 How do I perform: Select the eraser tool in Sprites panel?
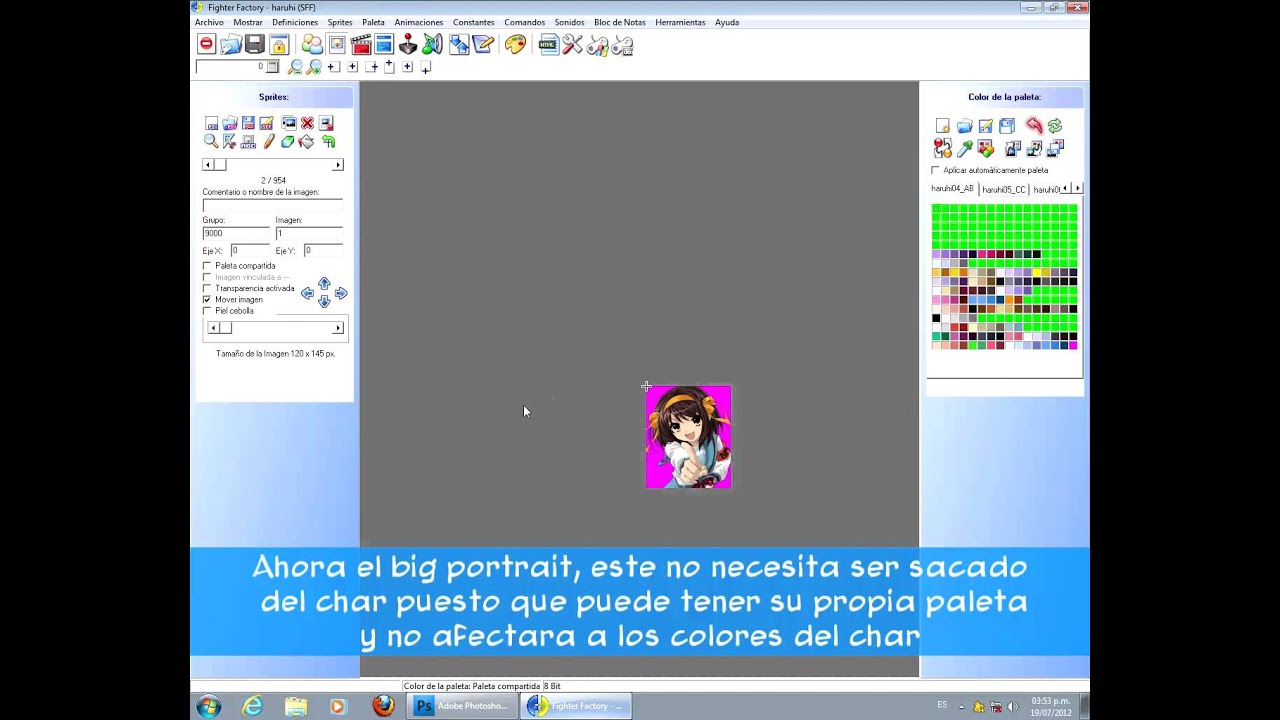[287, 142]
